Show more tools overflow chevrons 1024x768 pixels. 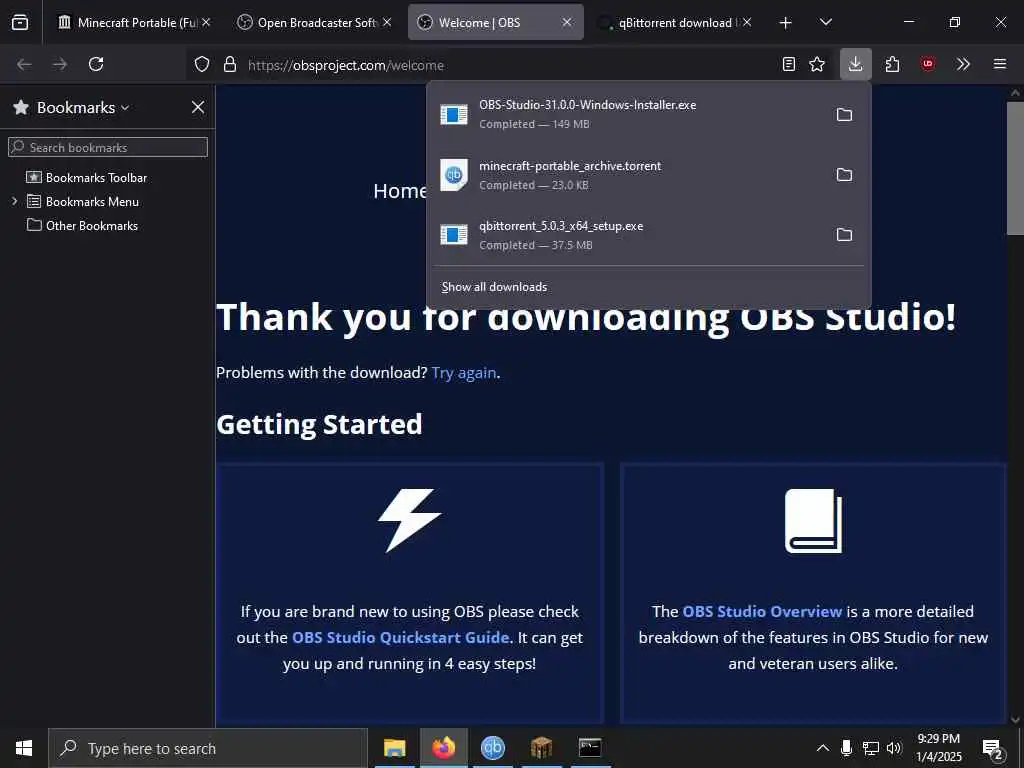pos(963,64)
